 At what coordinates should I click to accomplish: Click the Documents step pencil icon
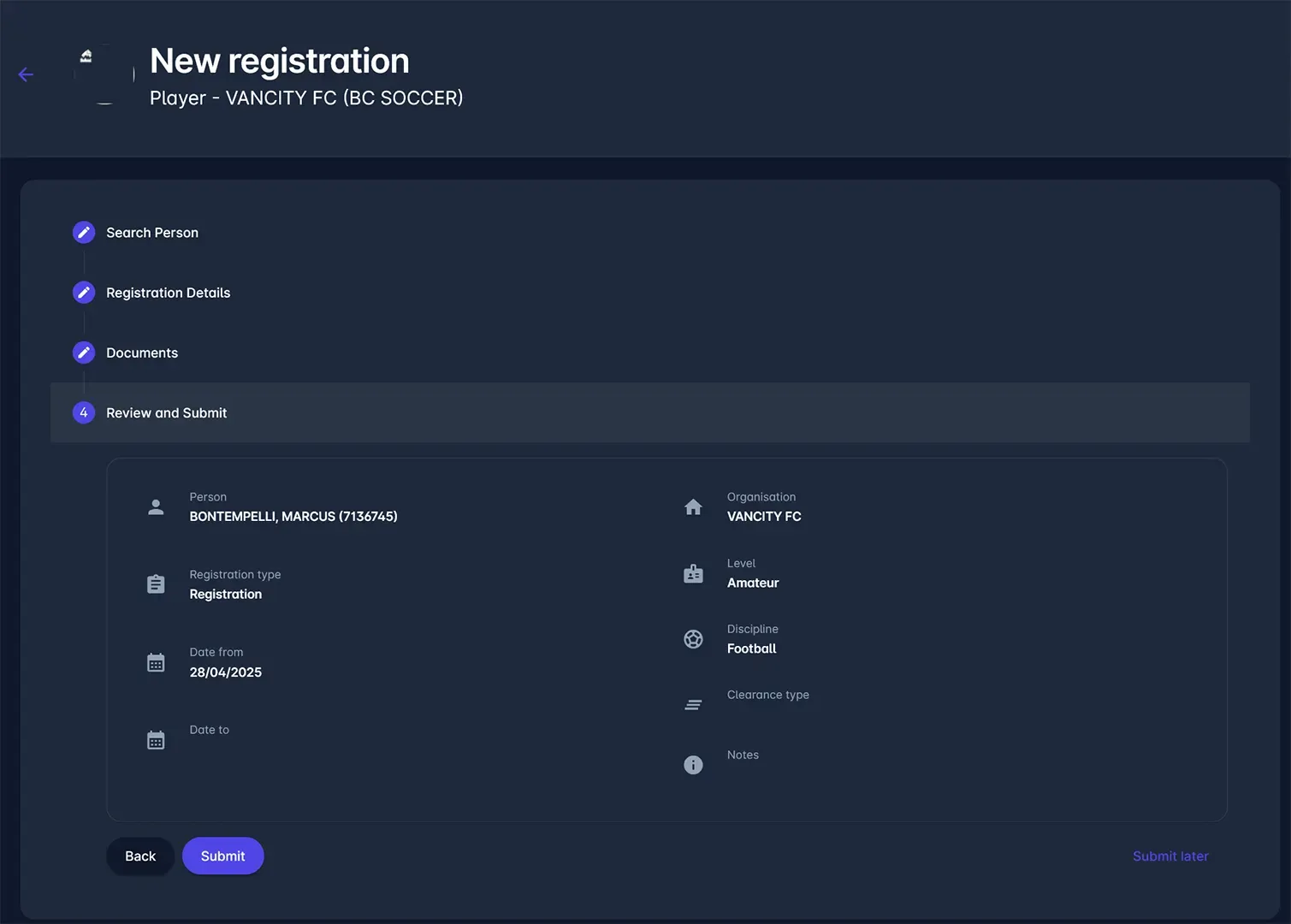(84, 352)
